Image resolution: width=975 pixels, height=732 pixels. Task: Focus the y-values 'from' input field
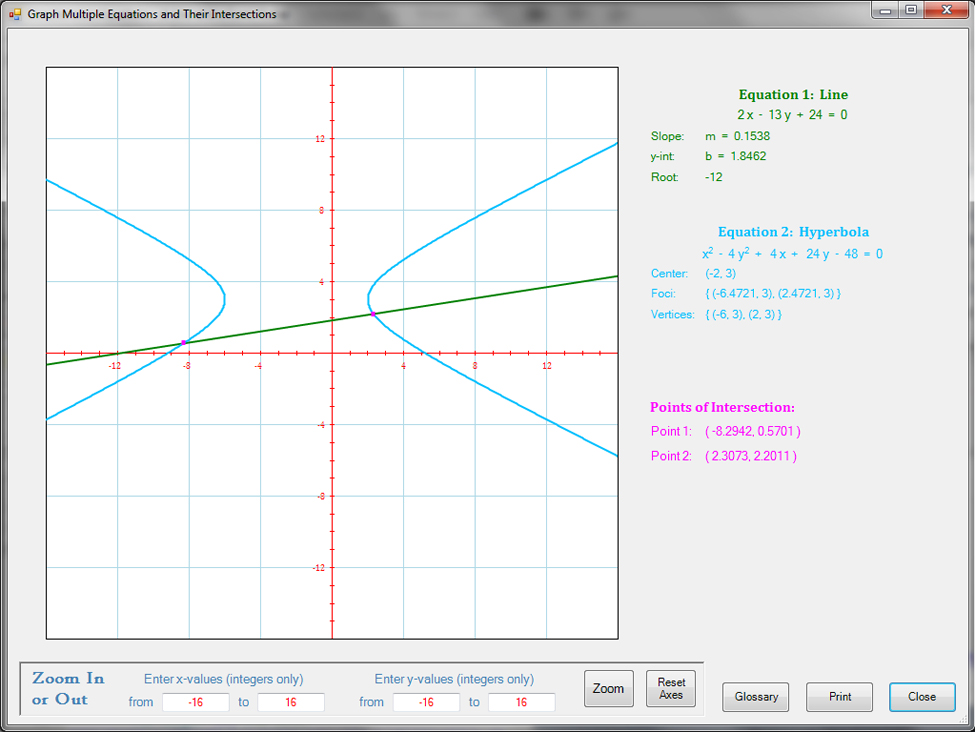click(x=426, y=702)
